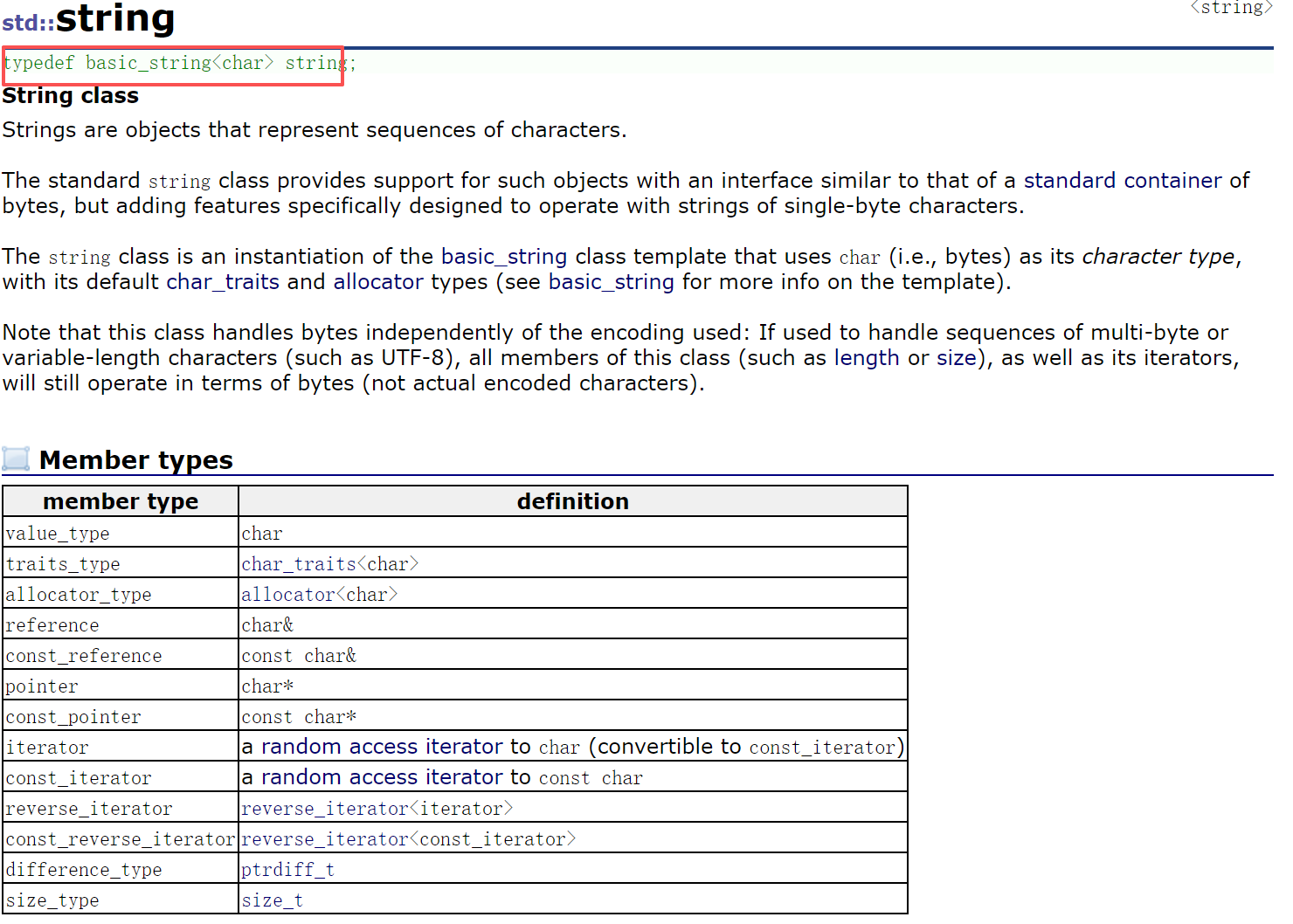Select the 'reference' table cell
1293x924 pixels.
pos(121,624)
